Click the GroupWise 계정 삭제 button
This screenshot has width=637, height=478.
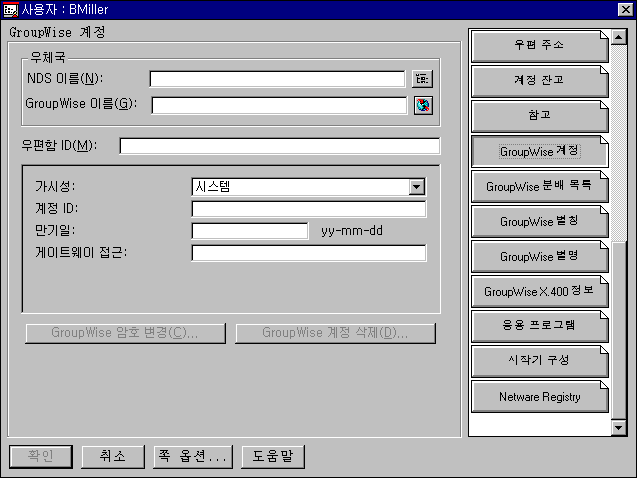tap(335, 333)
